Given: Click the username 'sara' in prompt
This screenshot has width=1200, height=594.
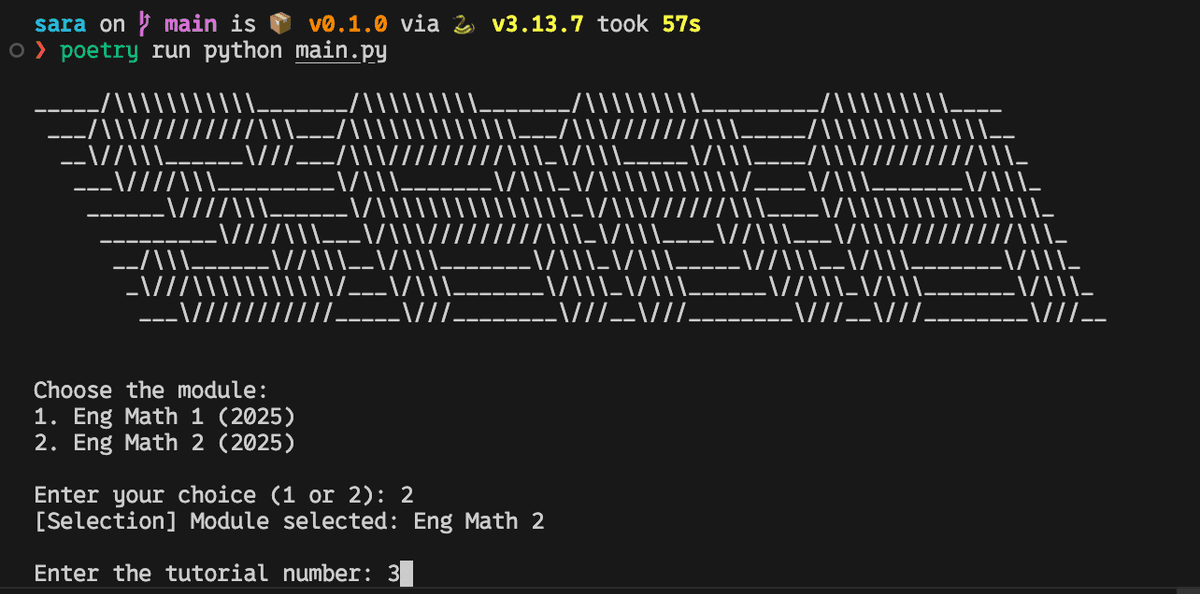Looking at the screenshot, I should tap(60, 23).
